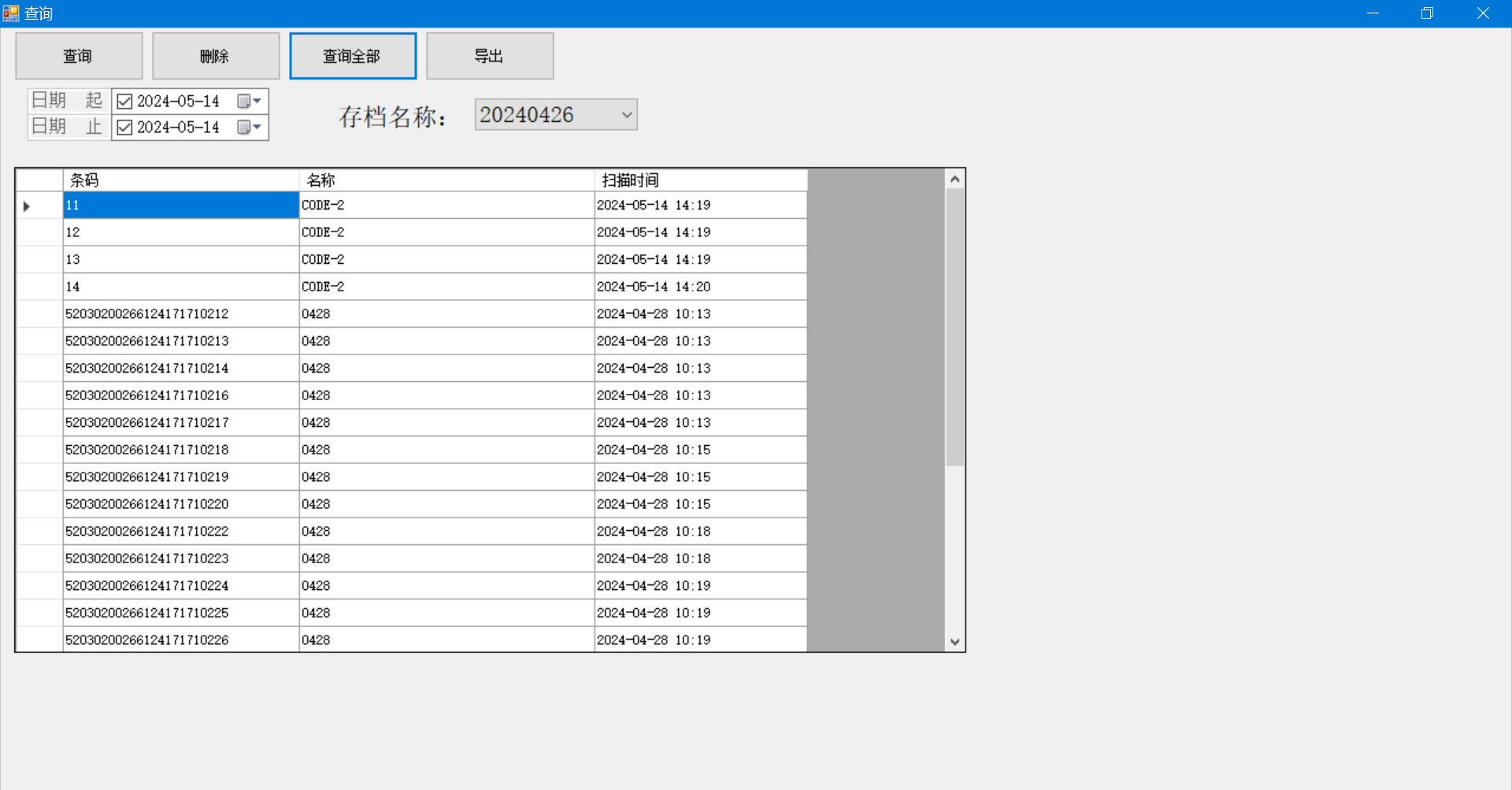This screenshot has height=790, width=1512.
Task: Click the scroll up arrow in table
Action: [954, 179]
